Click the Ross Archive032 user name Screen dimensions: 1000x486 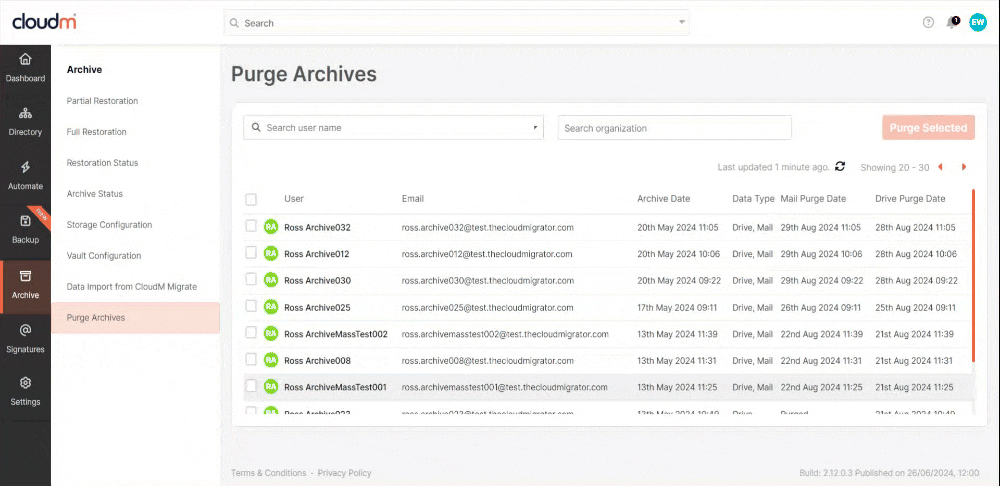317,227
